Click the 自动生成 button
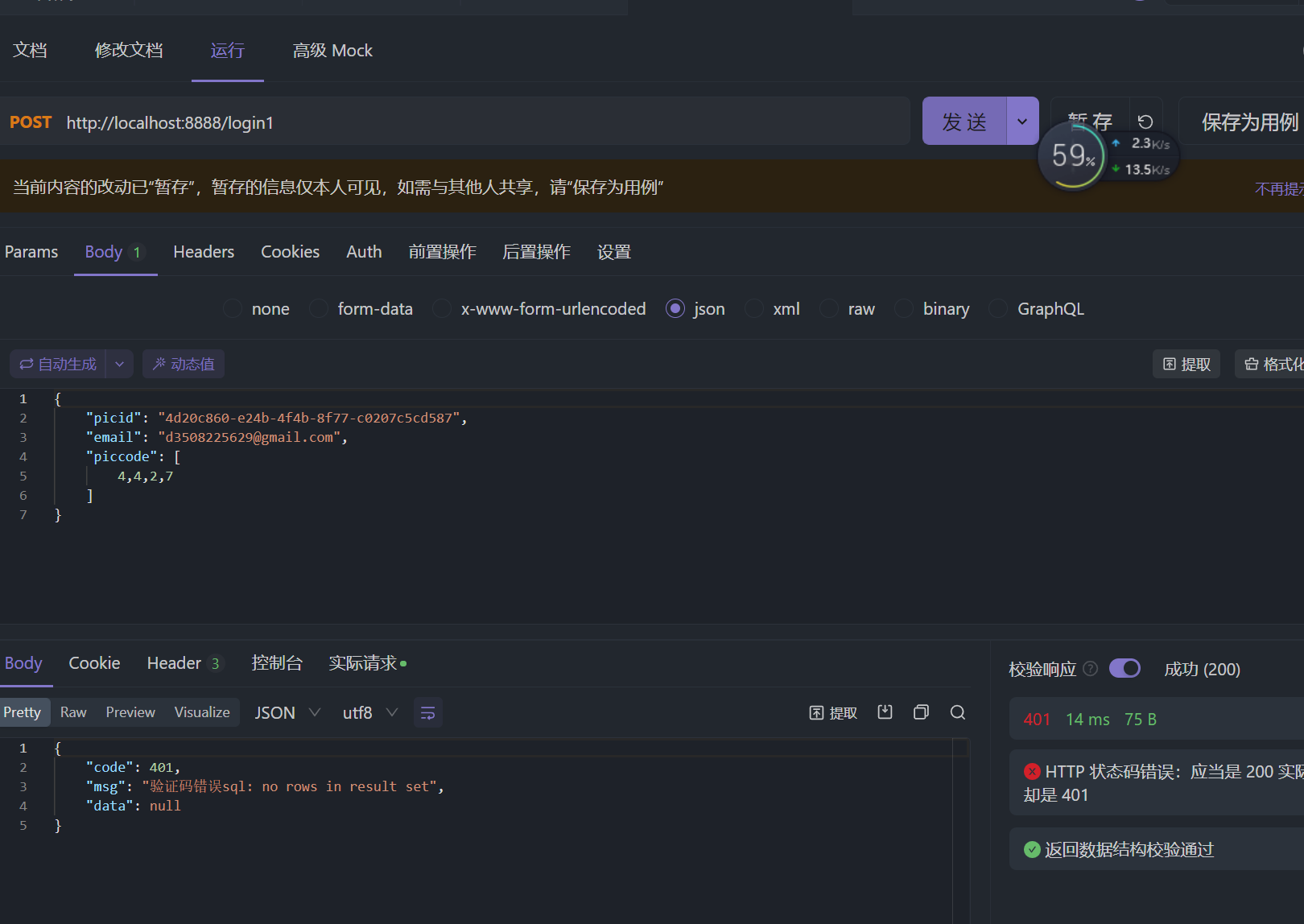Screen dimensions: 1304x924 [58, 364]
